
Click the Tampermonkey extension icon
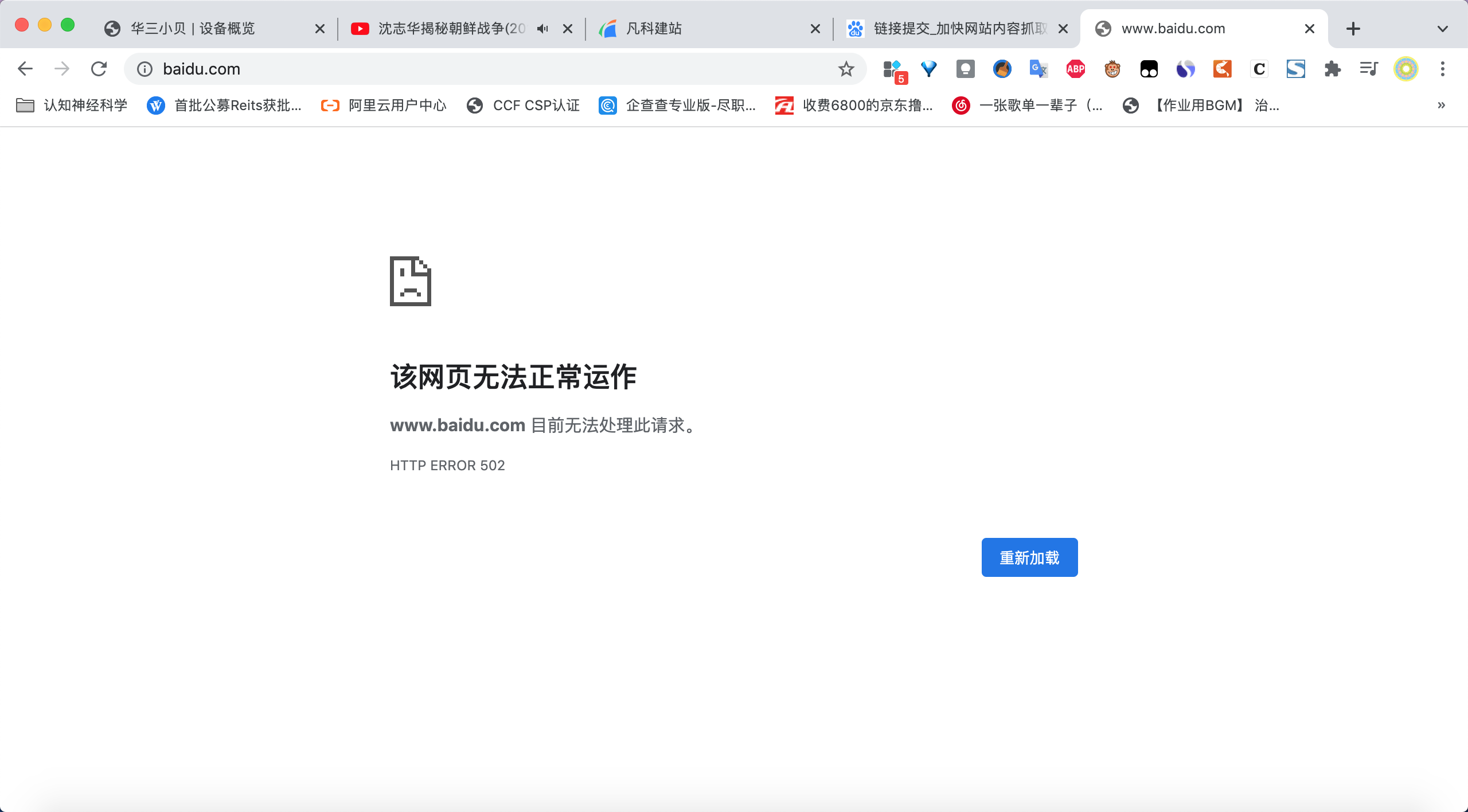tap(1149, 69)
